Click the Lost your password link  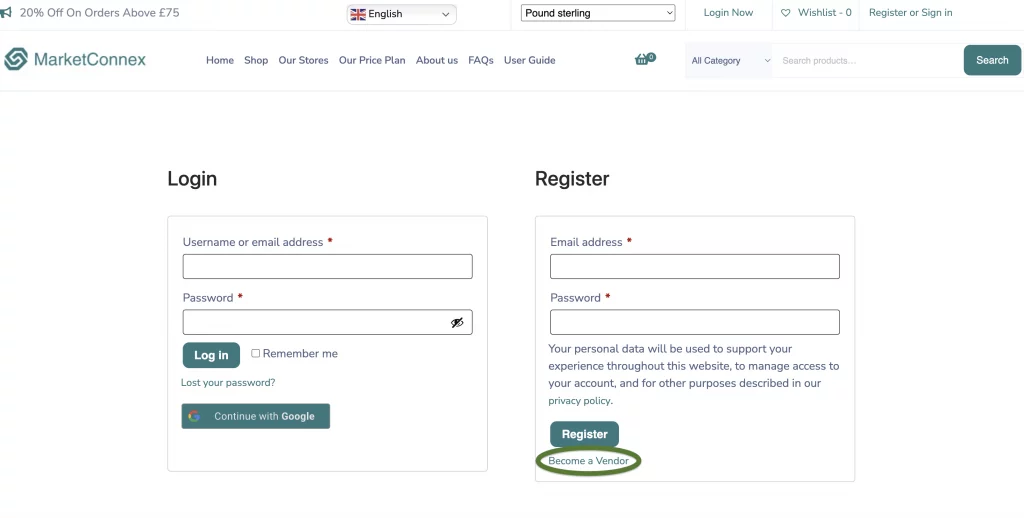pos(228,383)
